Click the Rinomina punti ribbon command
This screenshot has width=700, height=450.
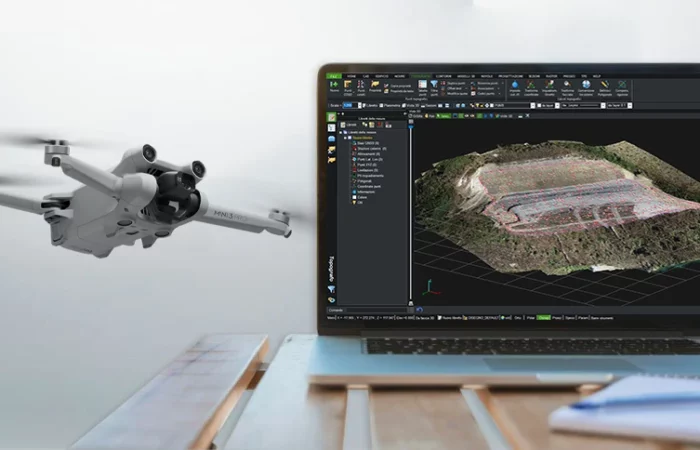(x=485, y=83)
